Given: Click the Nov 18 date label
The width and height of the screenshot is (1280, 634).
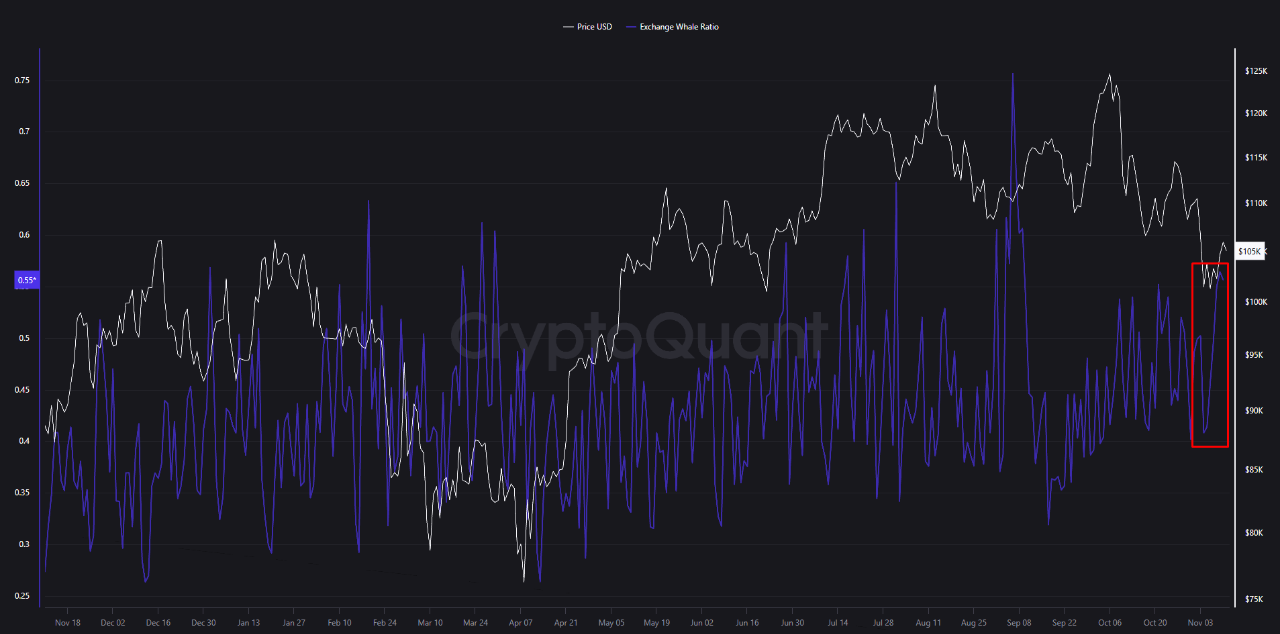Looking at the screenshot, I should (x=68, y=621).
